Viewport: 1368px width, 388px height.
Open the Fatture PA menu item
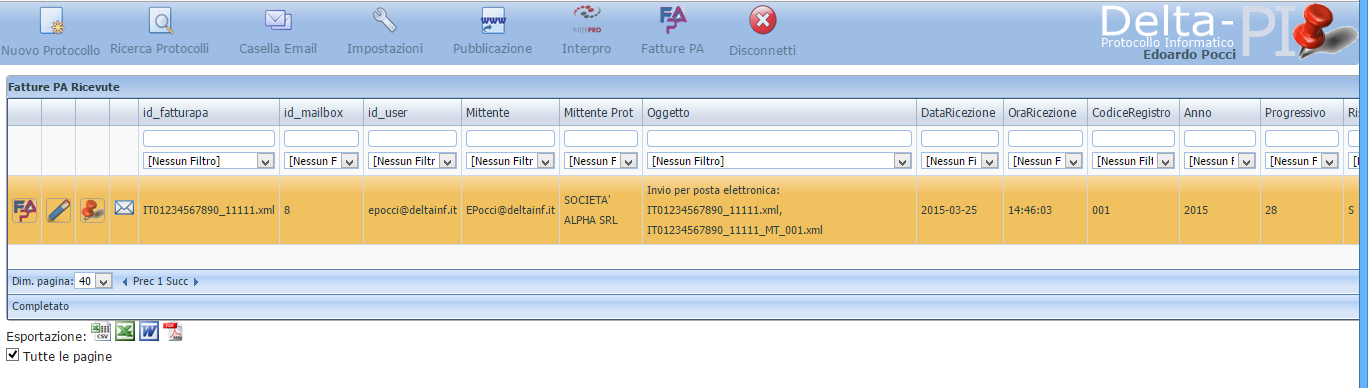click(x=672, y=32)
